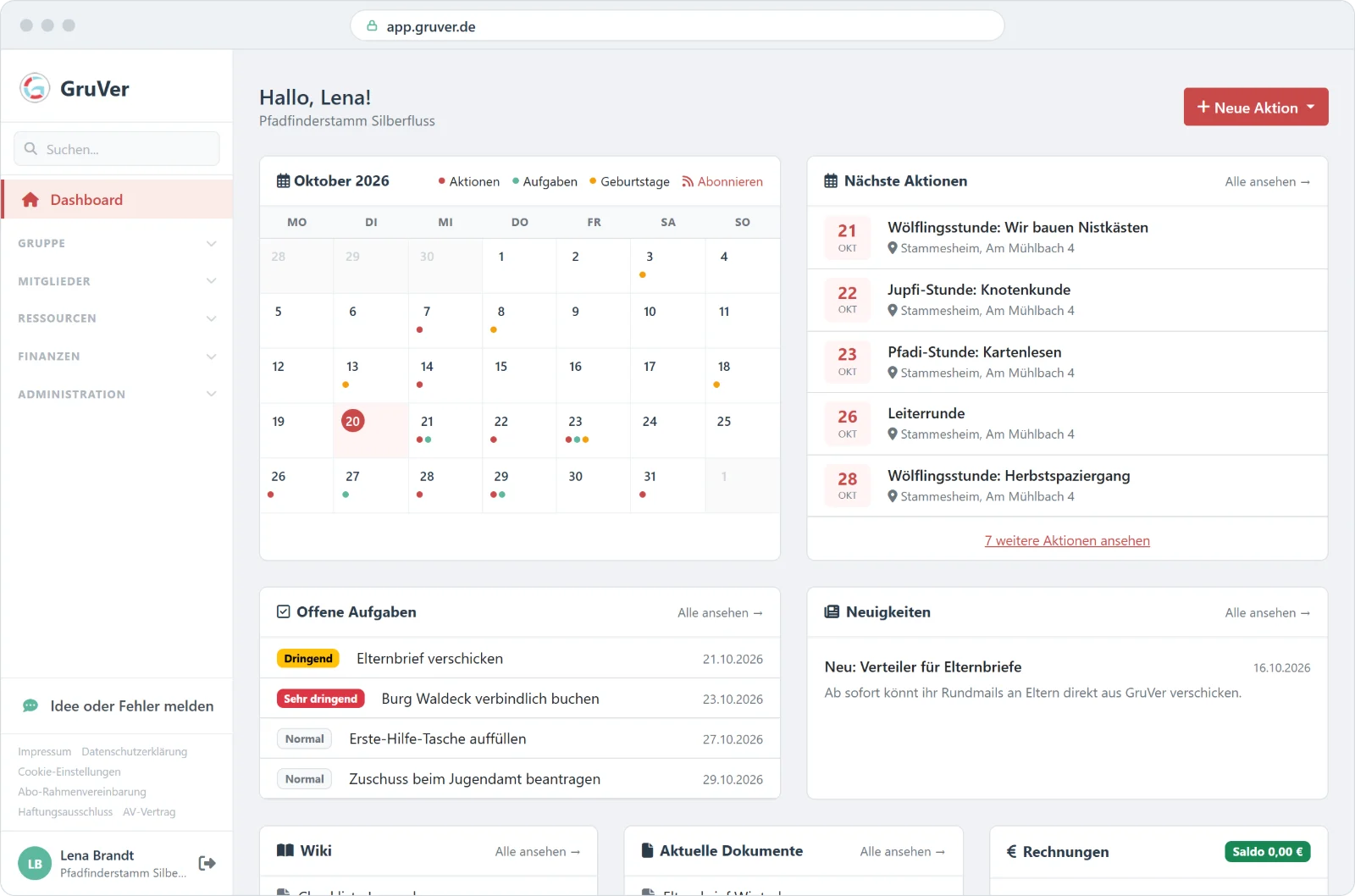Viewport: 1355px width, 896px height.
Task: Click the lock icon in address bar
Action: (x=372, y=26)
